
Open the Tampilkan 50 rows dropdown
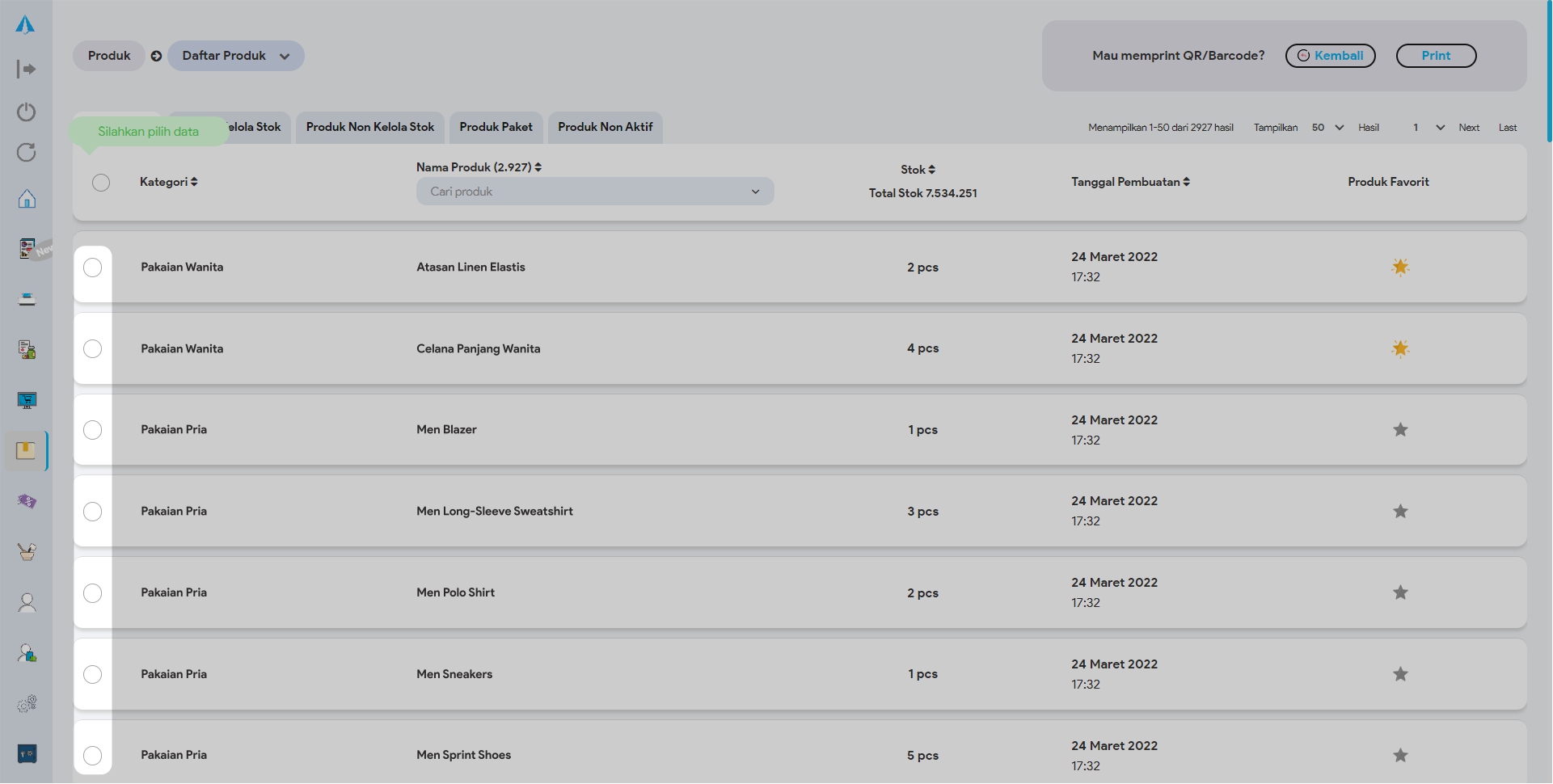tap(1327, 128)
